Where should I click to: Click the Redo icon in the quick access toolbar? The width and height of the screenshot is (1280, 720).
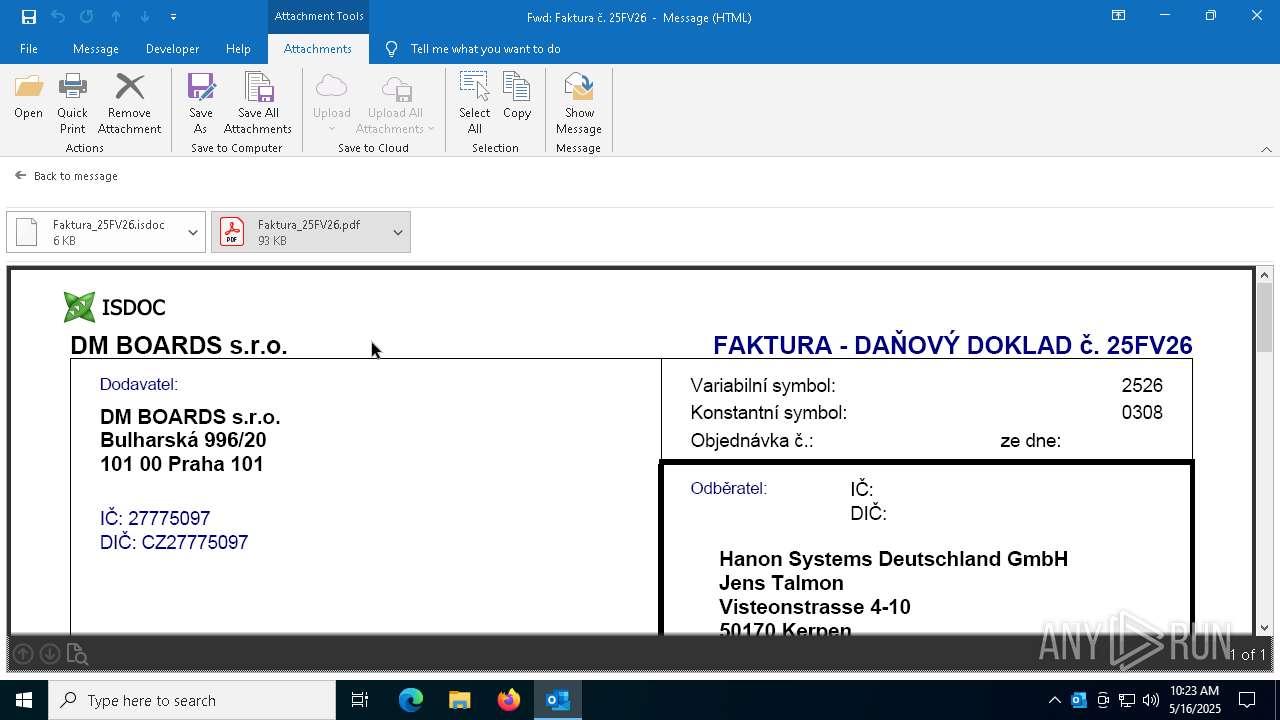pos(87,17)
